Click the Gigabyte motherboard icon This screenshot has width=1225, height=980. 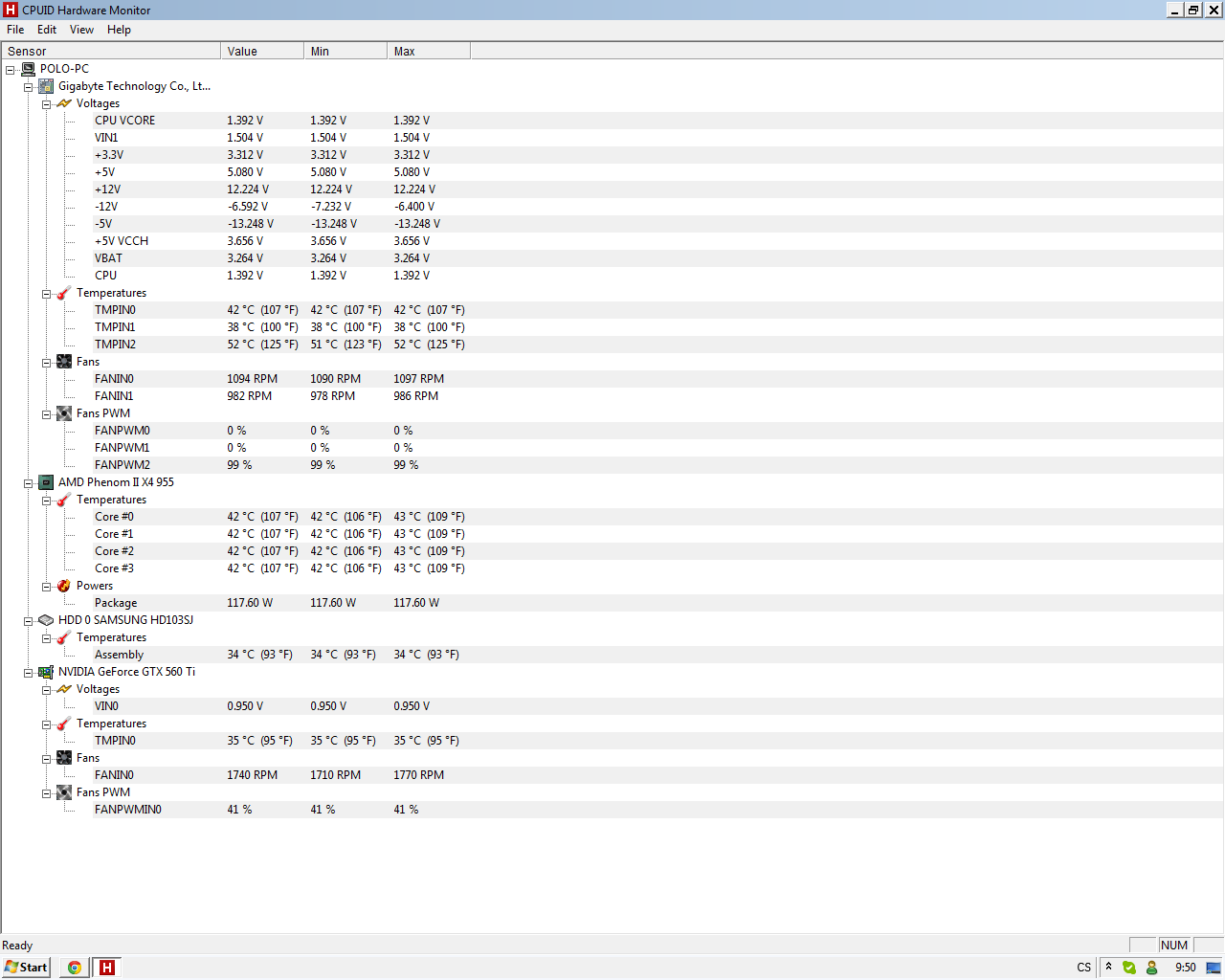[x=46, y=86]
